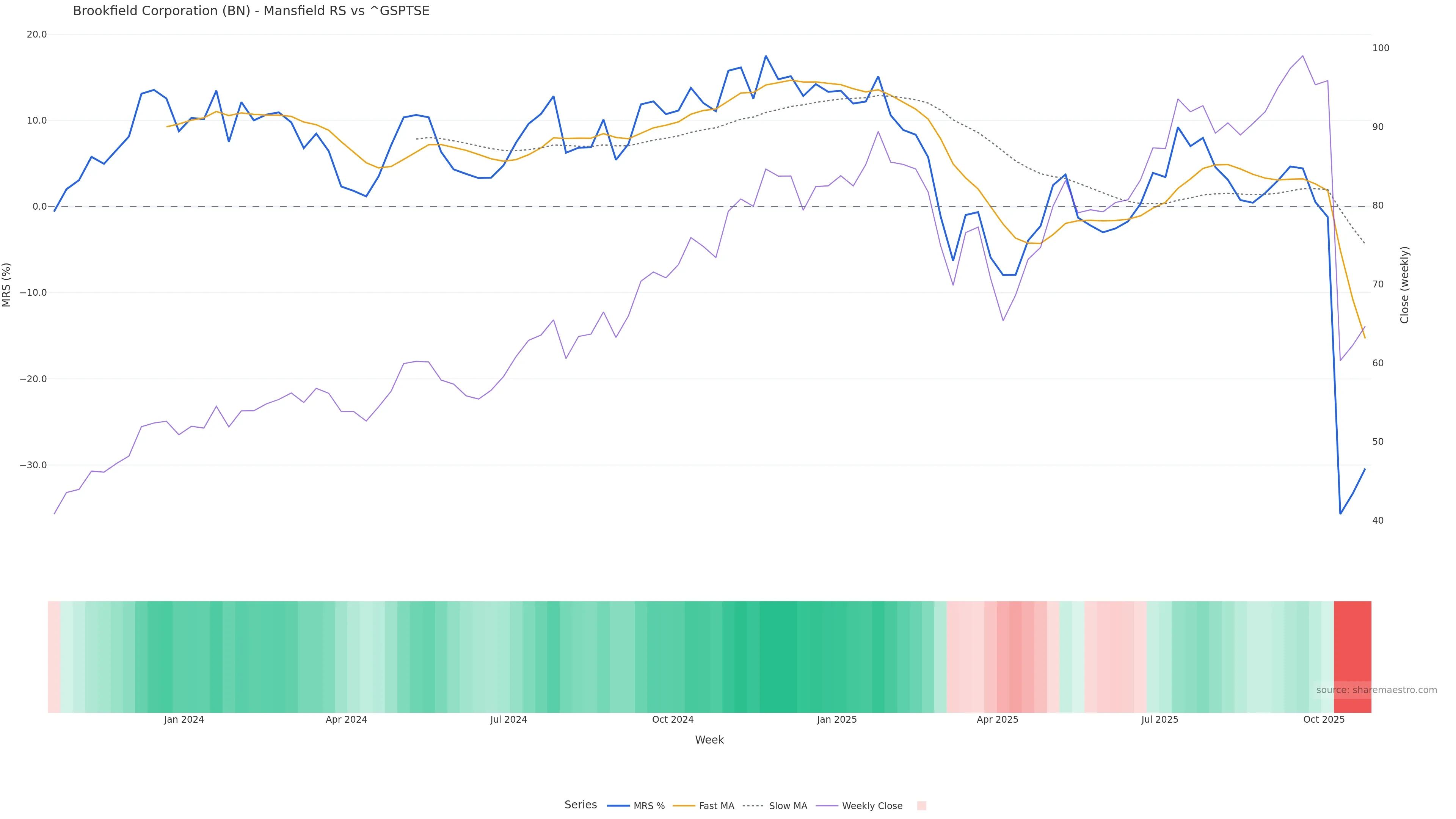The image size is (1456, 819).
Task: Click the 20.0 tick on MRS axis
Action: click(x=37, y=35)
